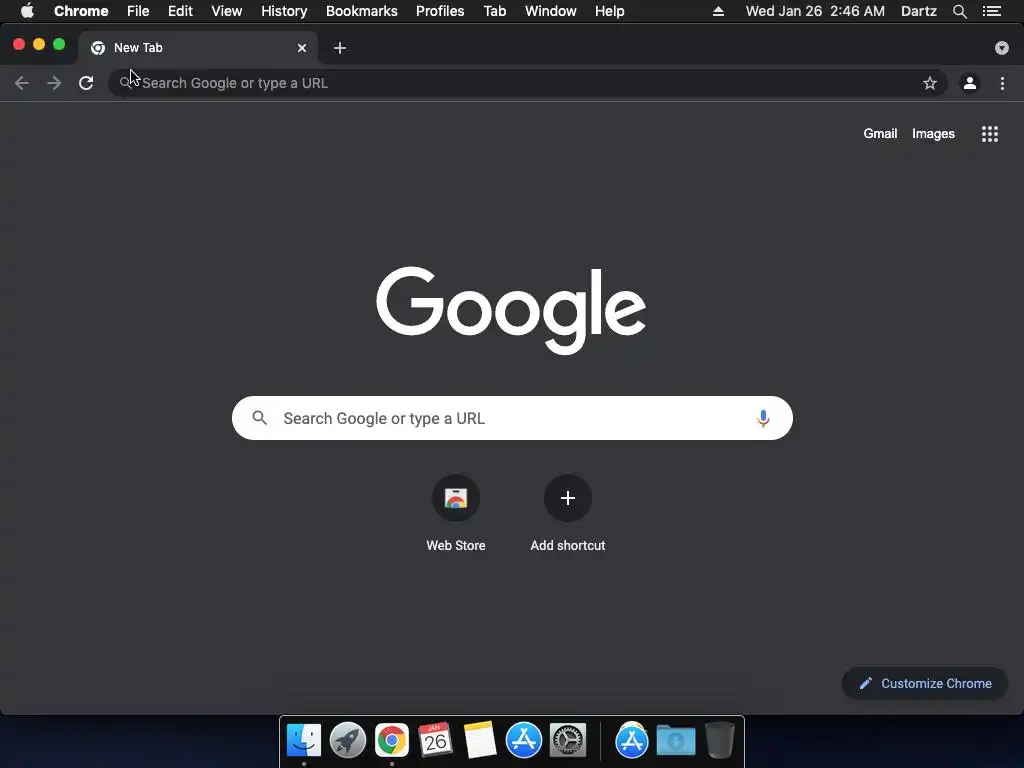The image size is (1024, 768).
Task: Open the Google apps grid
Action: click(990, 134)
